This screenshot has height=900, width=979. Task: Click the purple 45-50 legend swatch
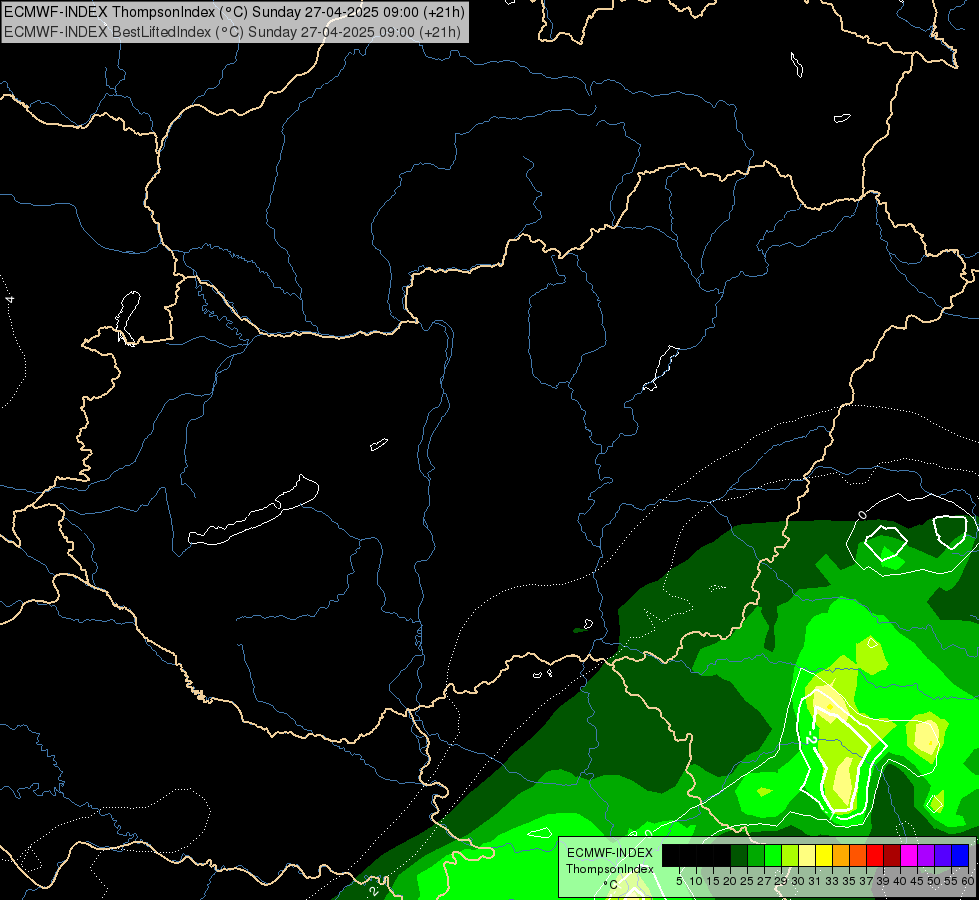(926, 855)
